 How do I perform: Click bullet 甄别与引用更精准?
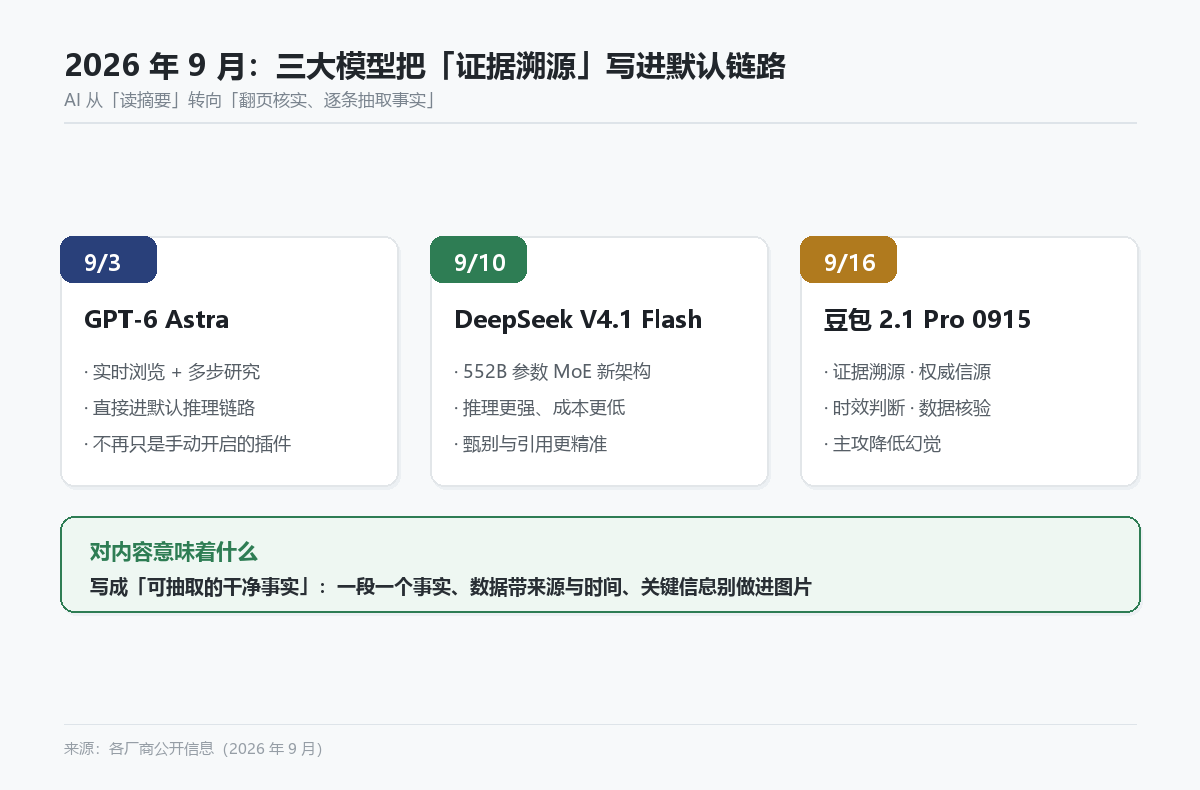tap(531, 444)
